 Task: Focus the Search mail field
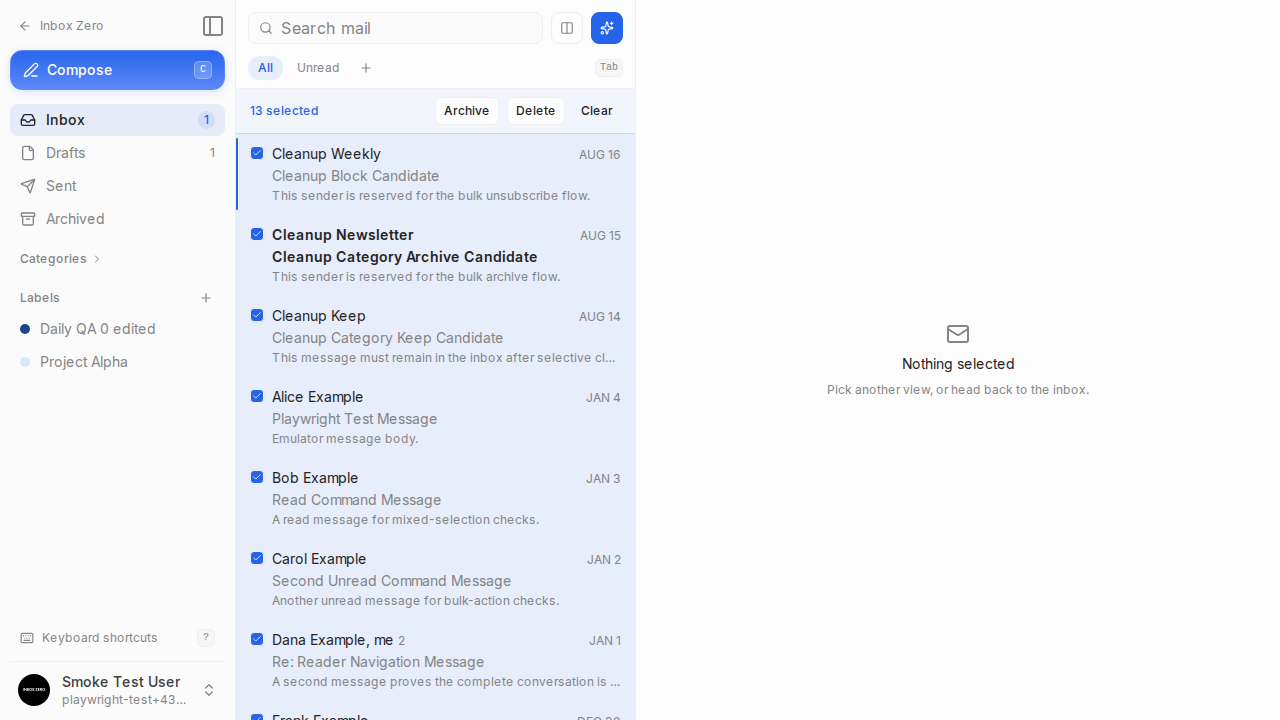(x=395, y=28)
